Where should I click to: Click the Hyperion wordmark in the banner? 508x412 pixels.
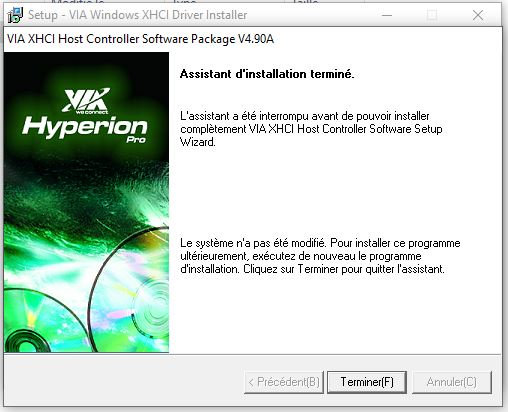tap(85, 127)
